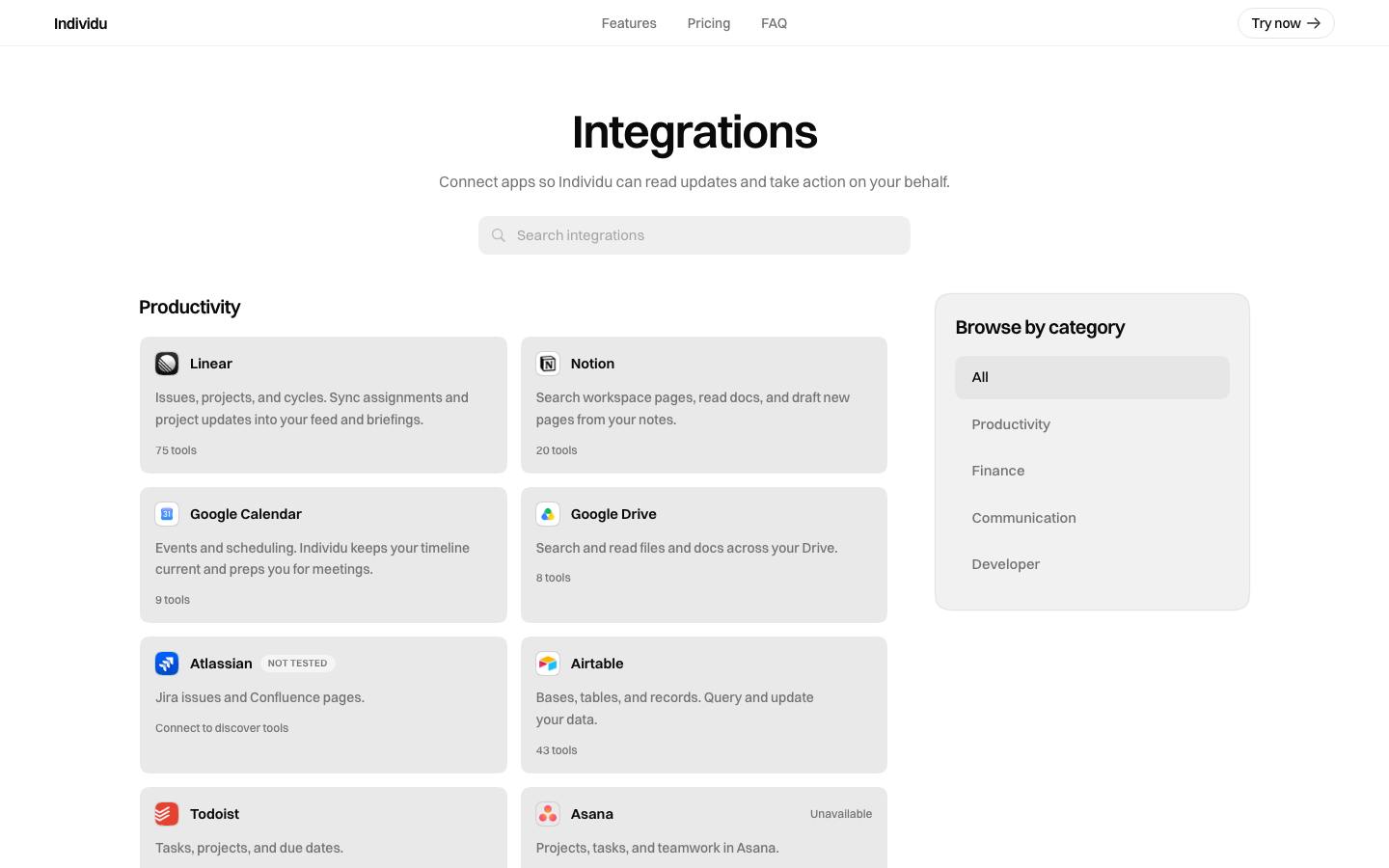Open the Notion integration title

(x=592, y=364)
